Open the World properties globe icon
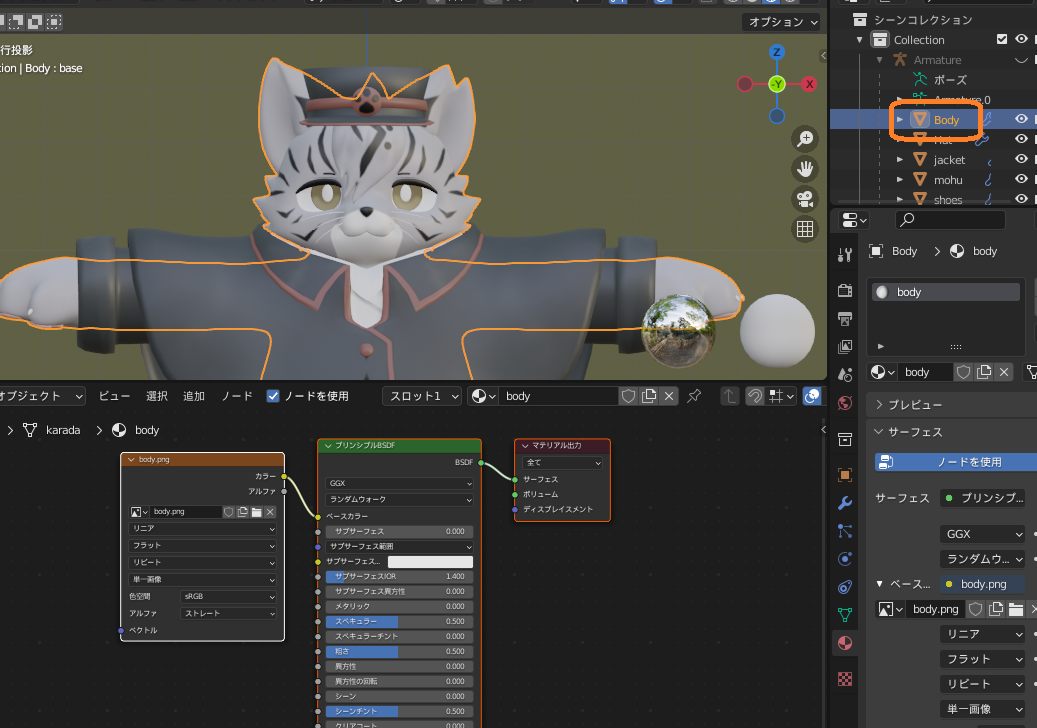This screenshot has width=1037, height=728. point(845,403)
